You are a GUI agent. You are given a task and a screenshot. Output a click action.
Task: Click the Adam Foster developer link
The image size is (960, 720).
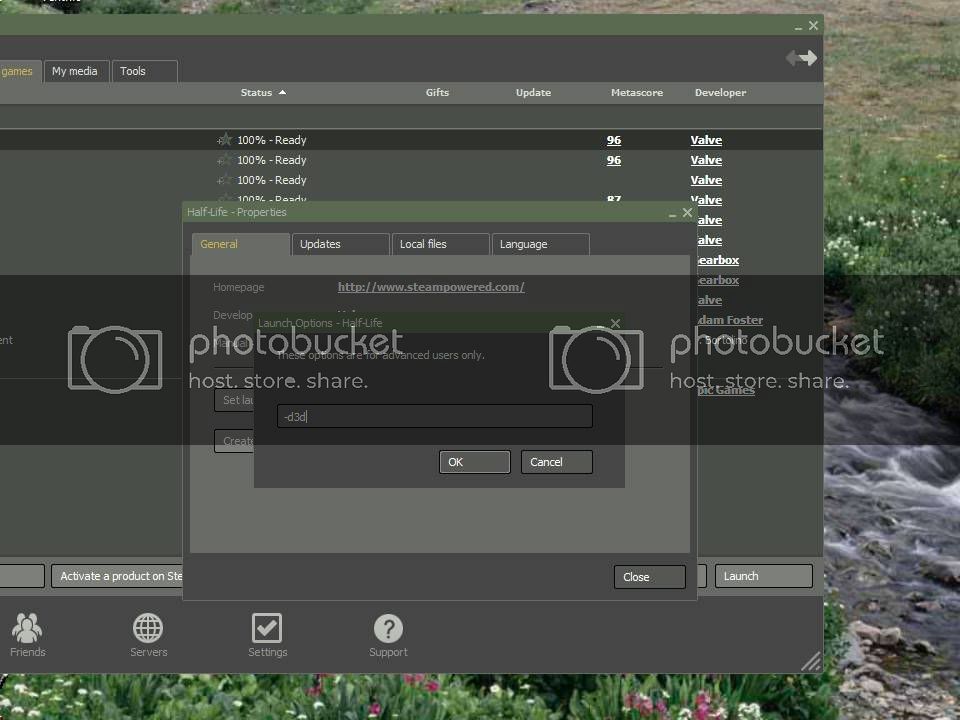point(730,320)
